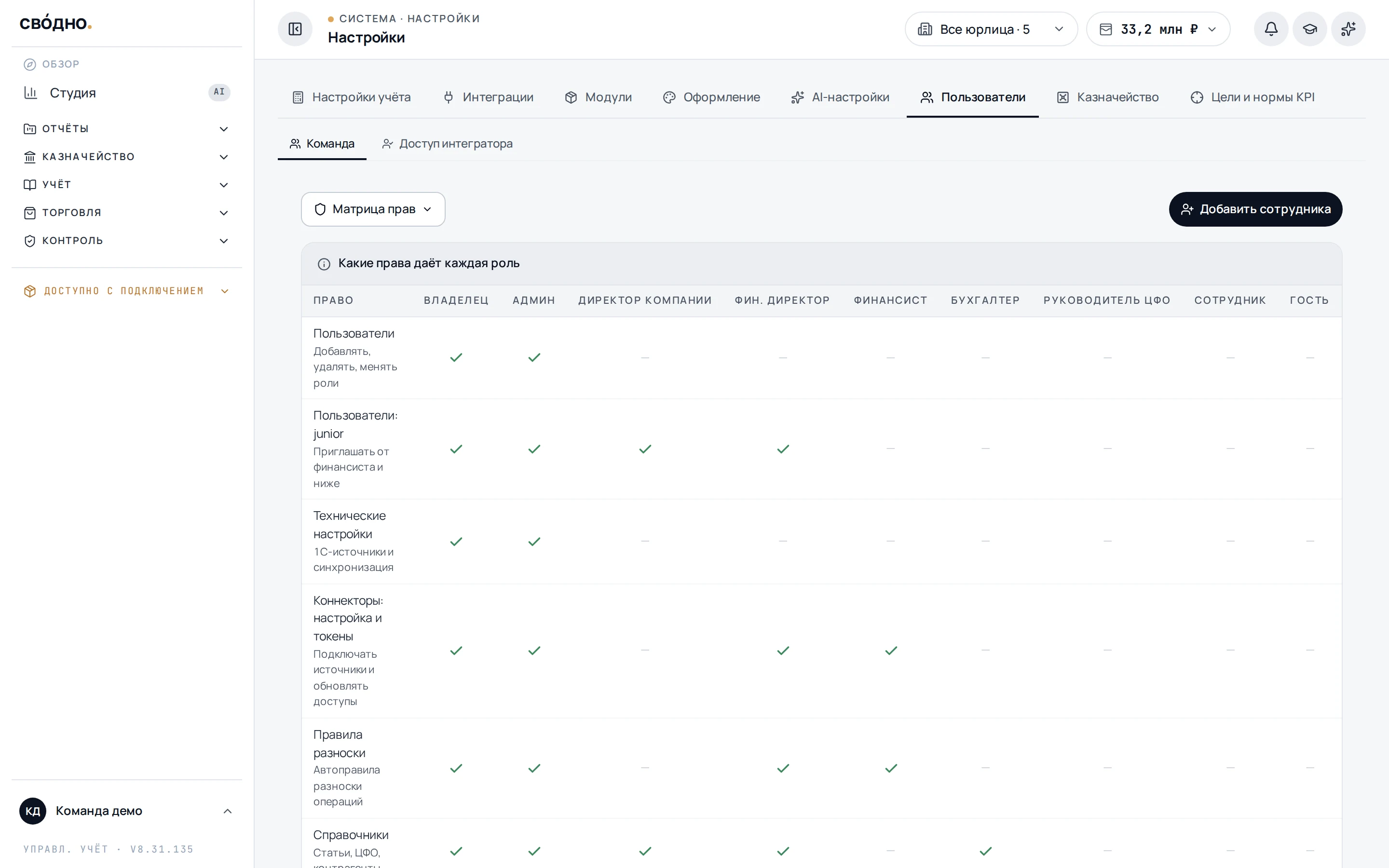Click the СВОДНО logo
1389x868 pixels.
(x=55, y=23)
